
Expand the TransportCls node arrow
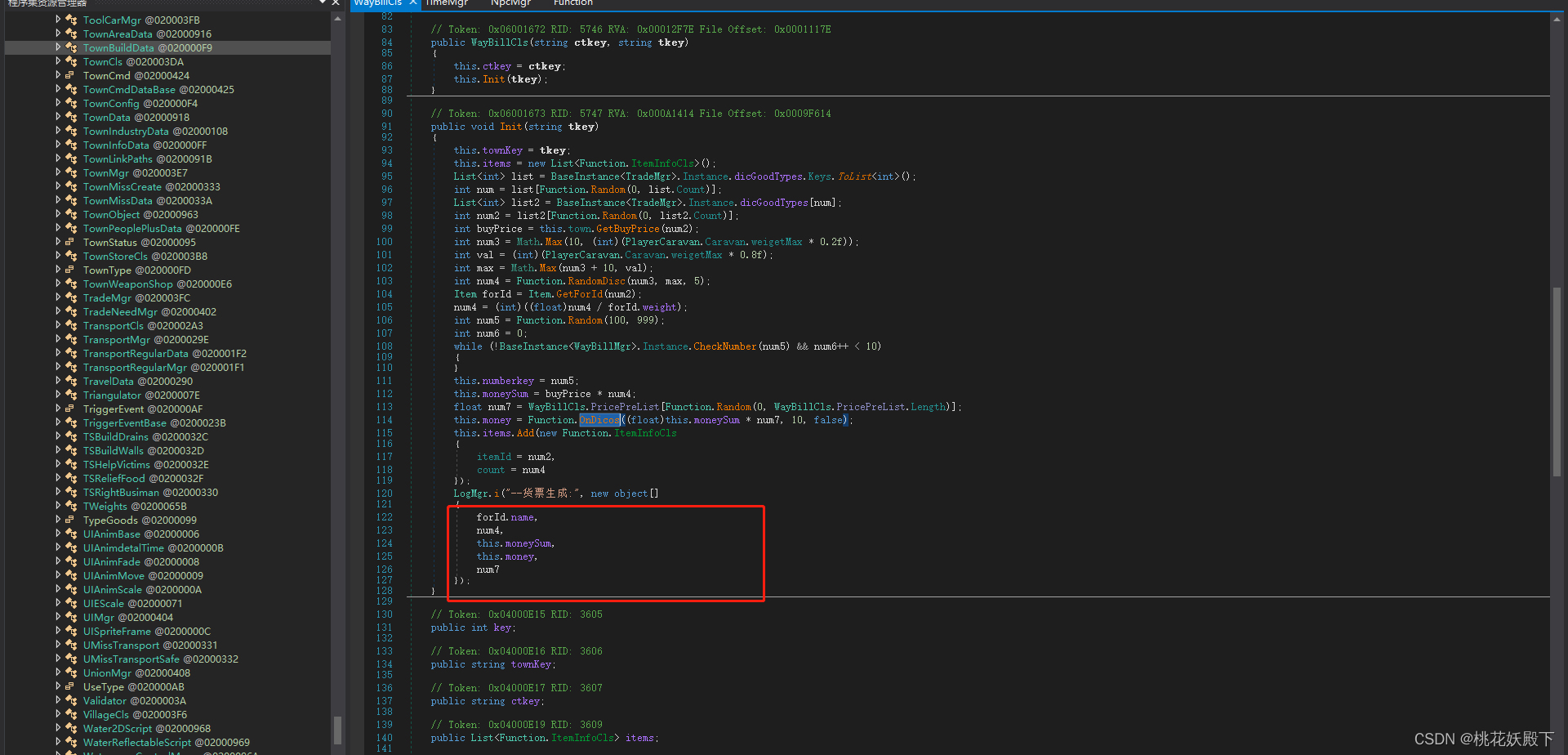(58, 325)
